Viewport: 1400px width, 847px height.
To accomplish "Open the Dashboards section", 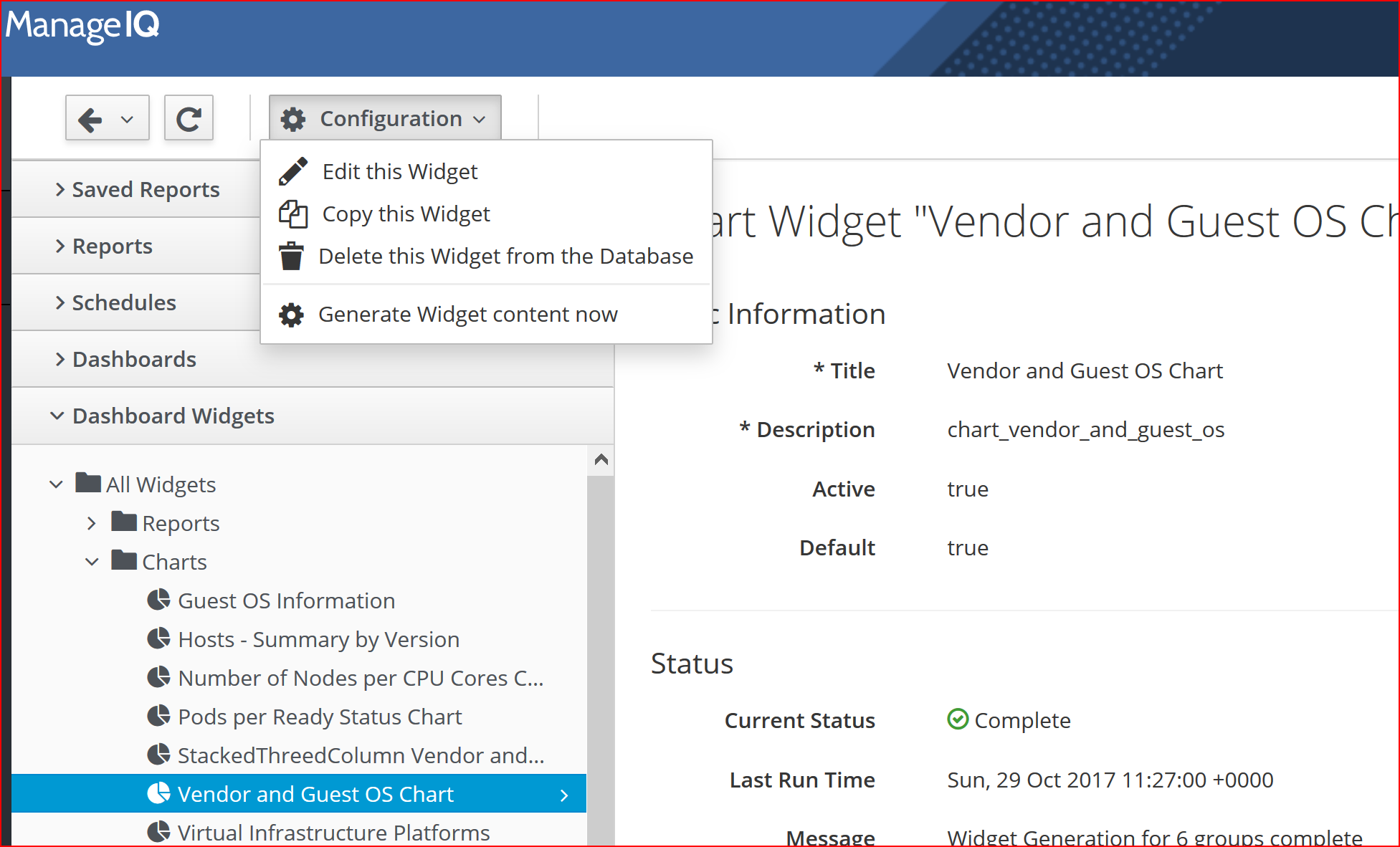I will click(133, 358).
